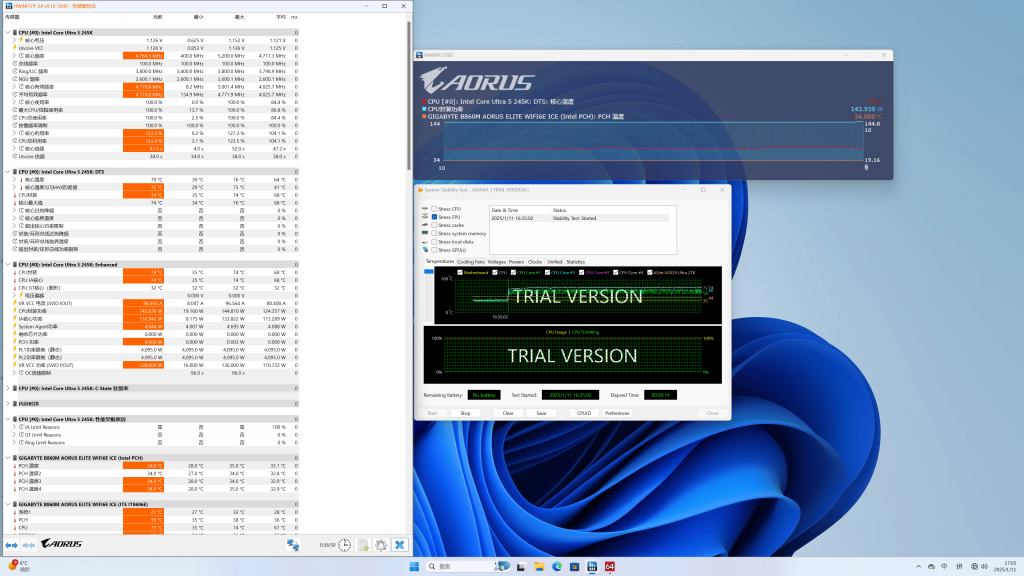Screen dimensions: 1024x576
Task: Open File Explorer from the taskbar
Action: pyautogui.click(x=539, y=566)
